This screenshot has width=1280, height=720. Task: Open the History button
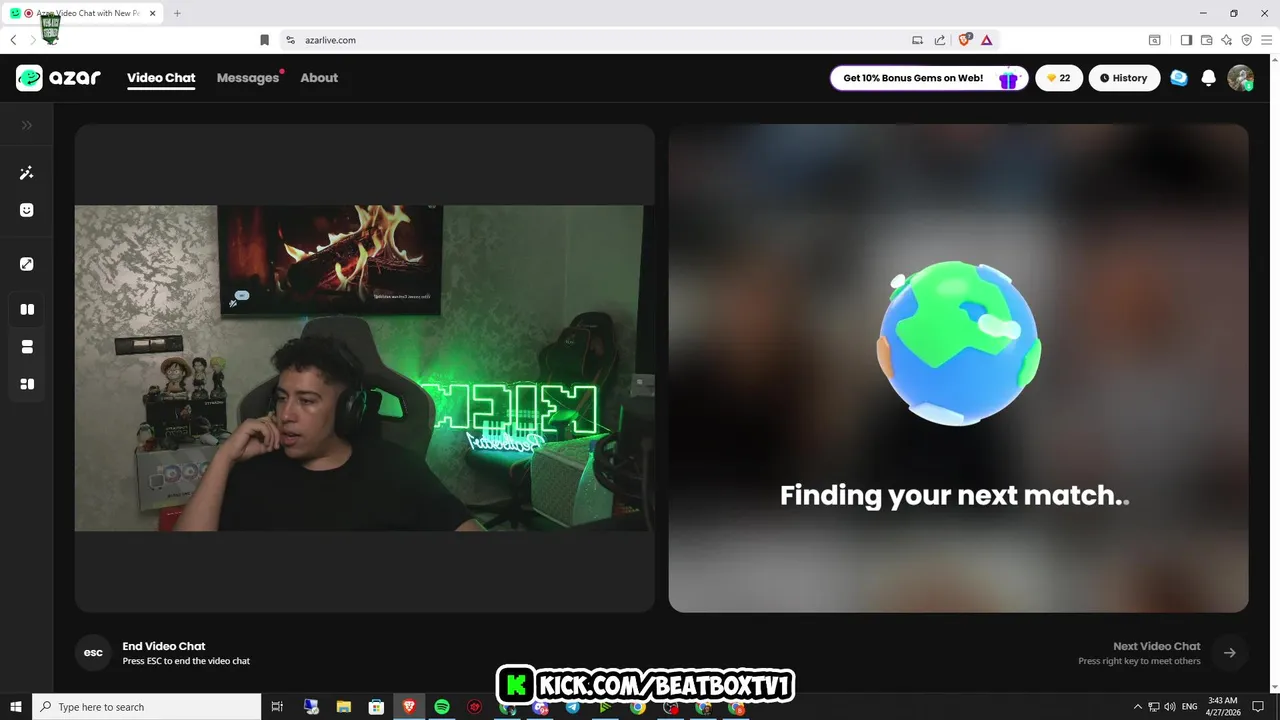pyautogui.click(x=1124, y=78)
